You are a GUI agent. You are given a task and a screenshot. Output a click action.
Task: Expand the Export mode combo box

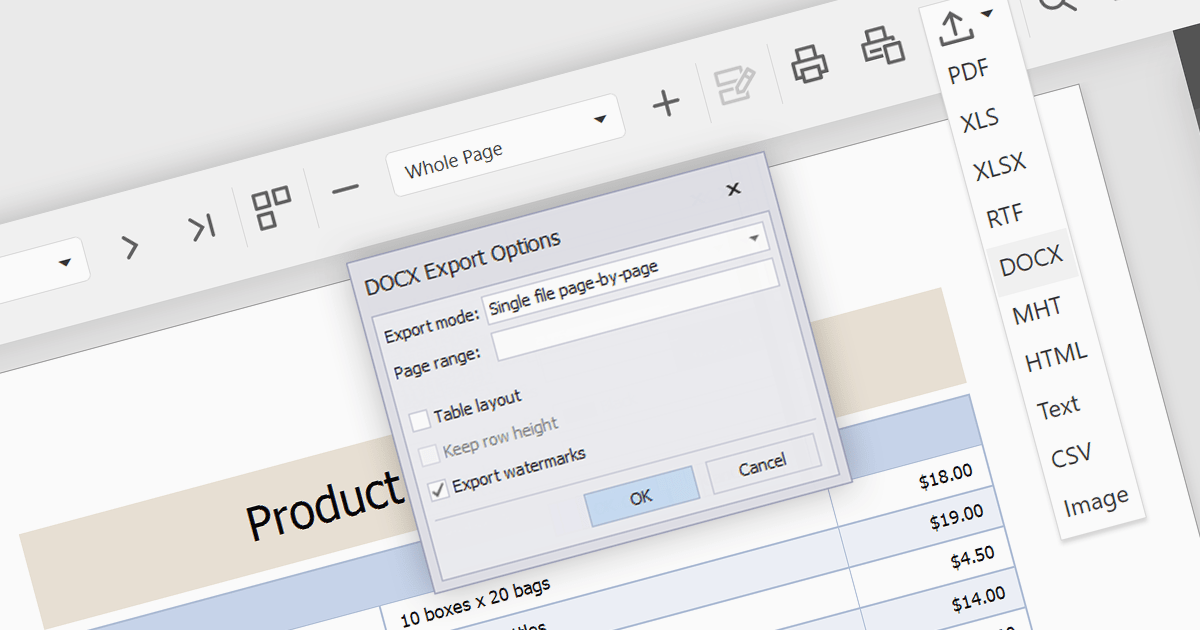click(754, 239)
